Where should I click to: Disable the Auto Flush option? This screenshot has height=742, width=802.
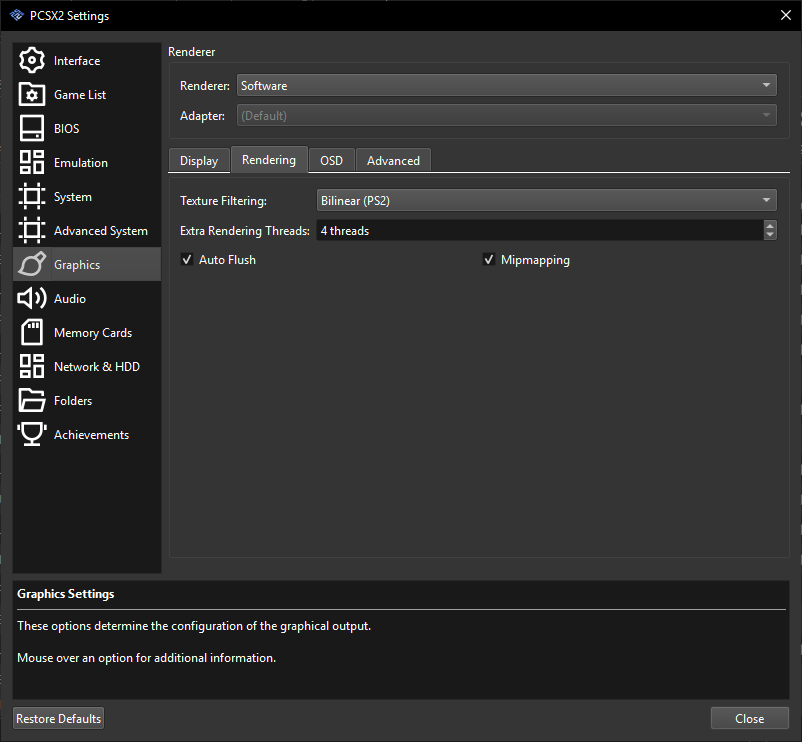click(187, 259)
